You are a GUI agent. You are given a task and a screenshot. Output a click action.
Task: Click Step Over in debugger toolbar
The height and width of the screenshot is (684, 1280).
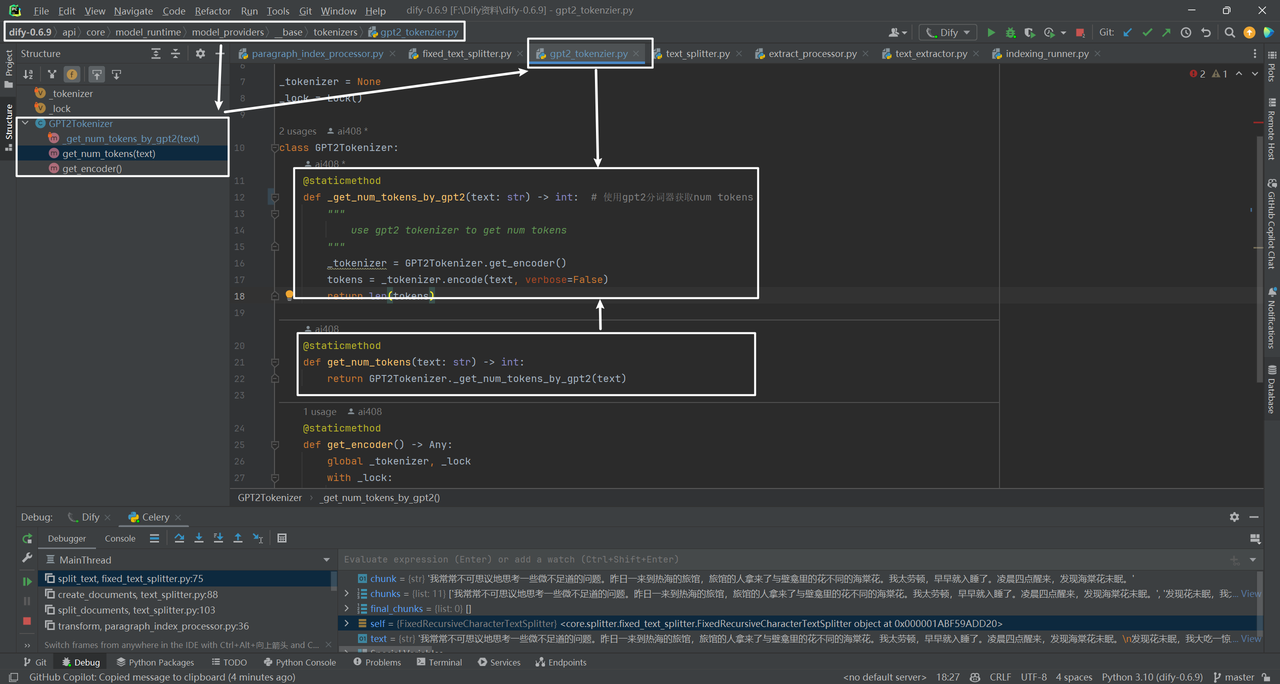(179, 538)
